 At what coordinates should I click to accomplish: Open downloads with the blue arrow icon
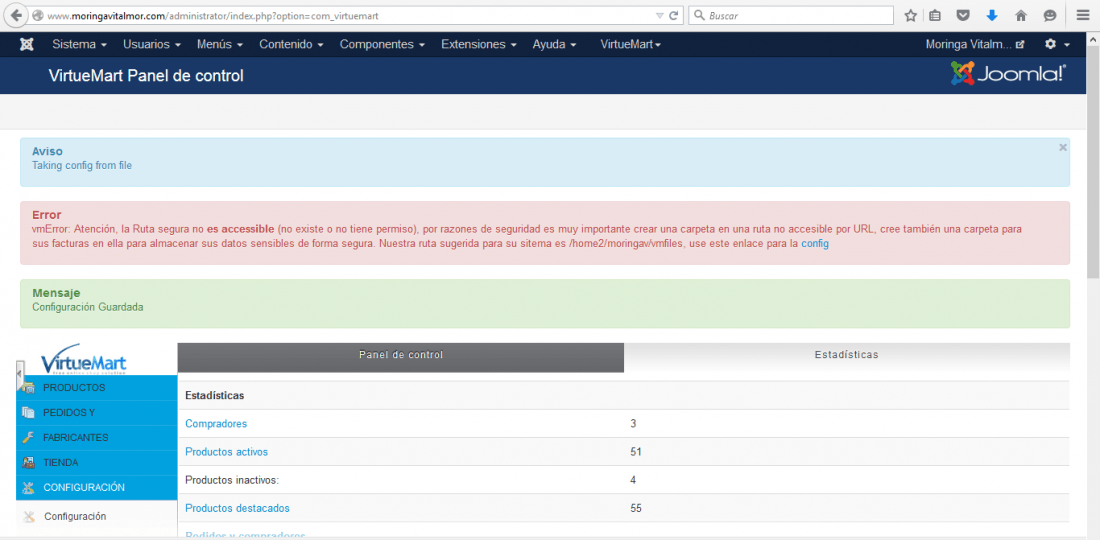(992, 15)
